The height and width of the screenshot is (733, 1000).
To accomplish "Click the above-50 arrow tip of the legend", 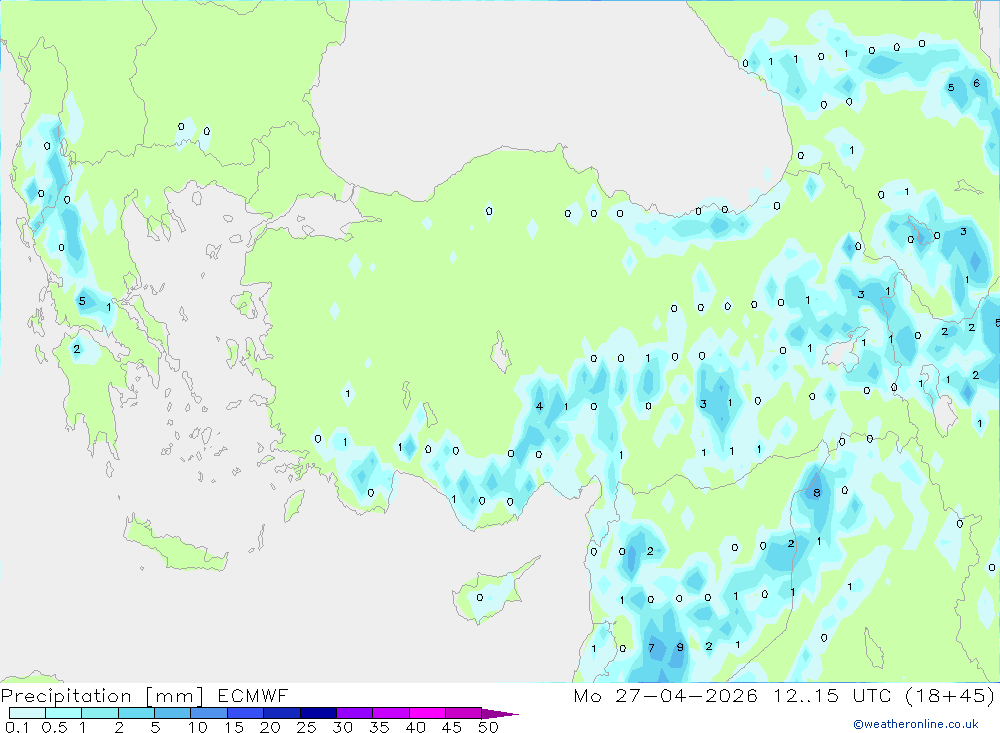I will pos(500,714).
